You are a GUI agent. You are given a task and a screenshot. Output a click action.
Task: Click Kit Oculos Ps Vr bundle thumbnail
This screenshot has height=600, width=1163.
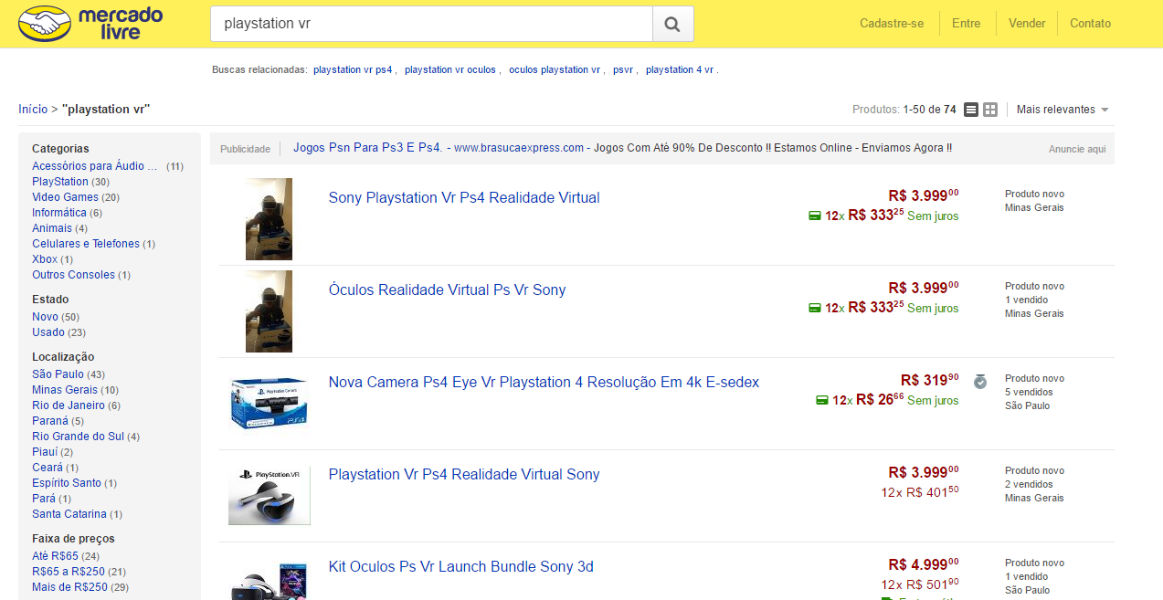(268, 581)
